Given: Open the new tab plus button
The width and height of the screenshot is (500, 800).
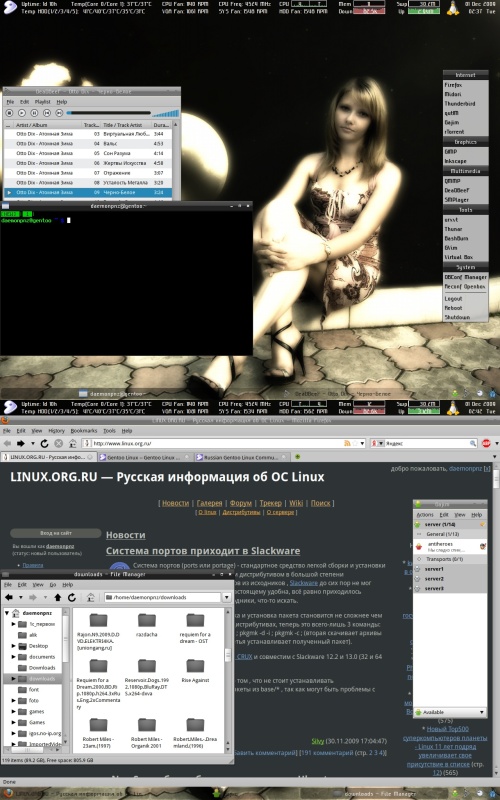Looking at the screenshot, I should pos(297,457).
